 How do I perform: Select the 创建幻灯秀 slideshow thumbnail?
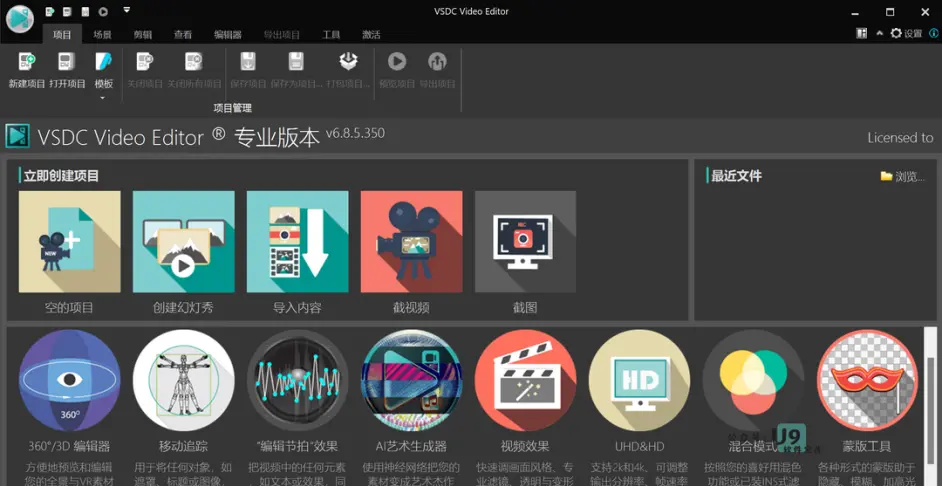(x=183, y=241)
